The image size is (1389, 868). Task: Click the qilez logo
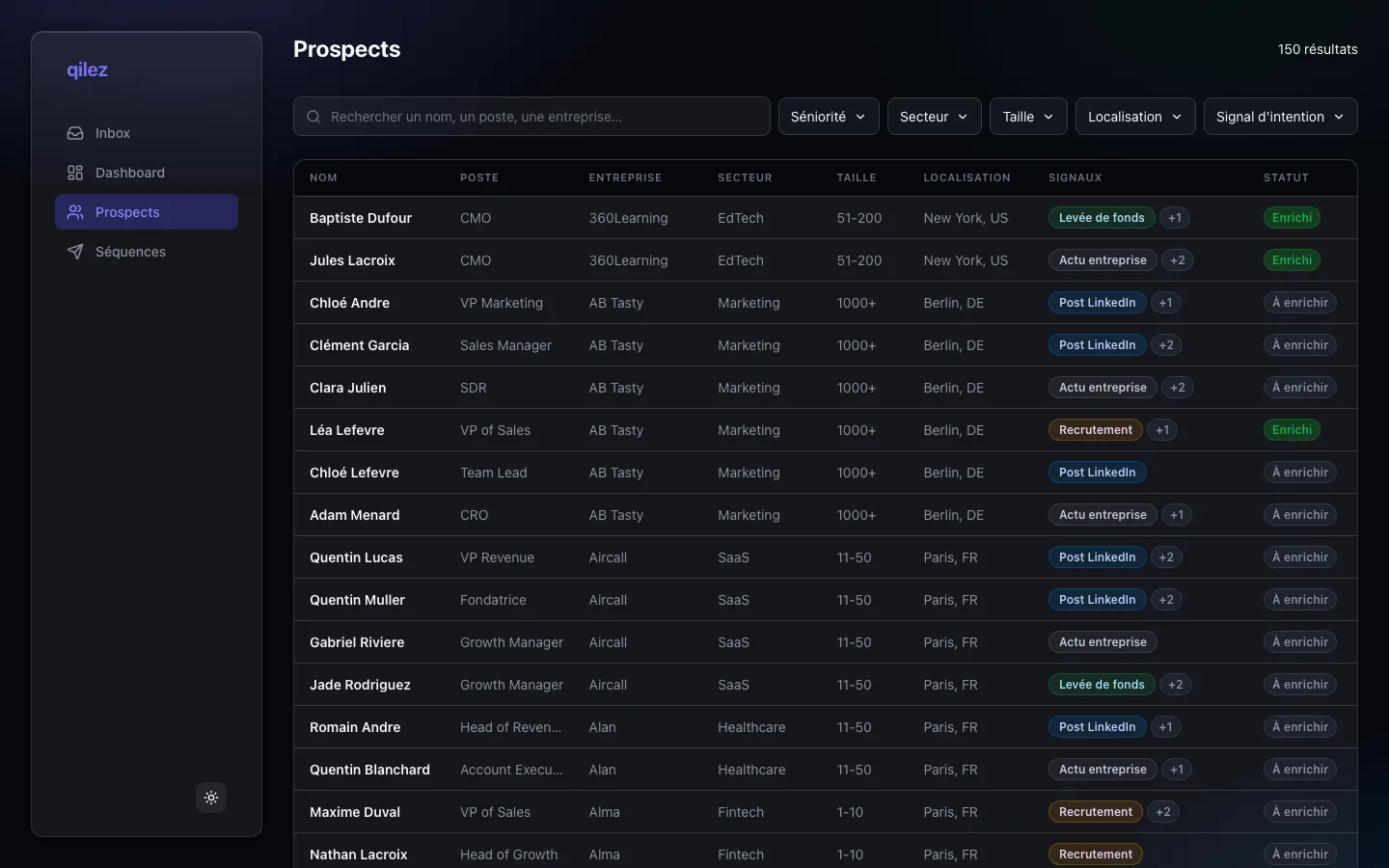(87, 69)
